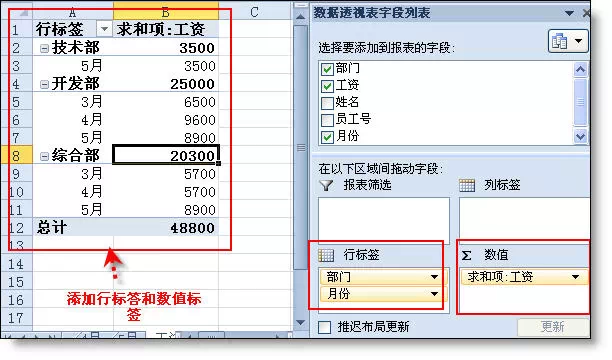Collapse the 技术部 group
This screenshot has height=360, width=612.
tap(44, 48)
